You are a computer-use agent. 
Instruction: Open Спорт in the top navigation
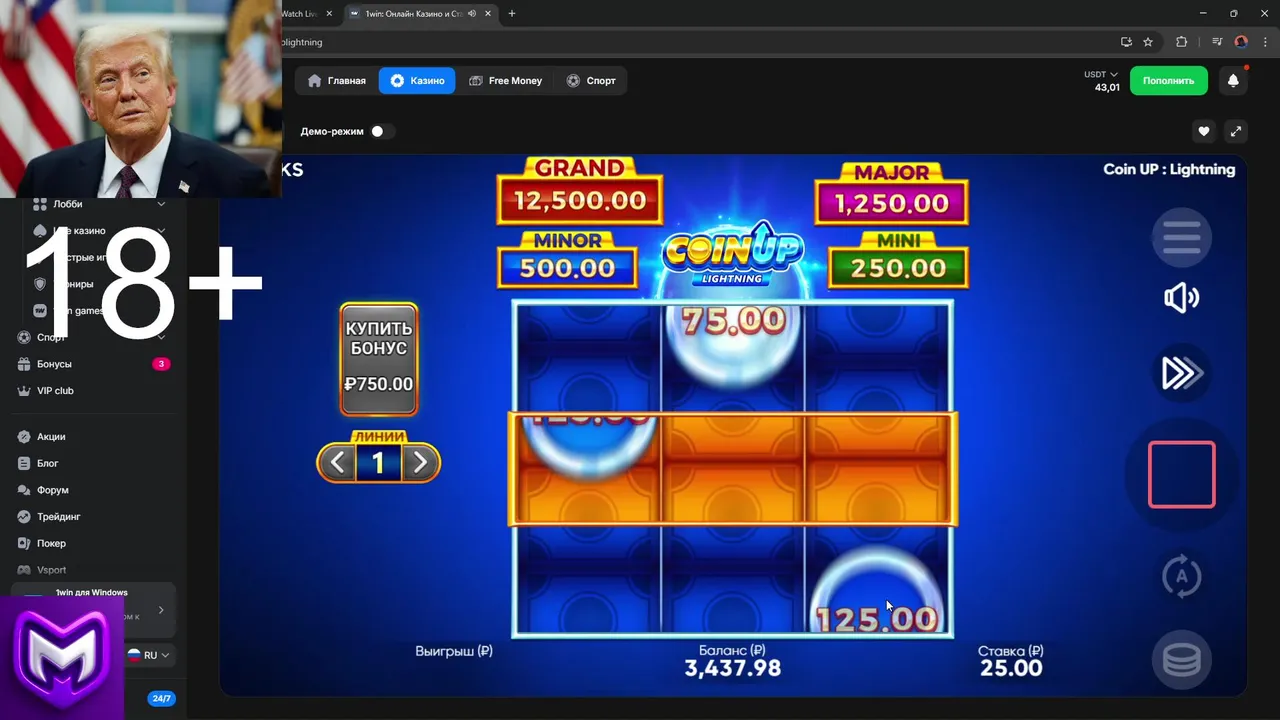tap(591, 81)
